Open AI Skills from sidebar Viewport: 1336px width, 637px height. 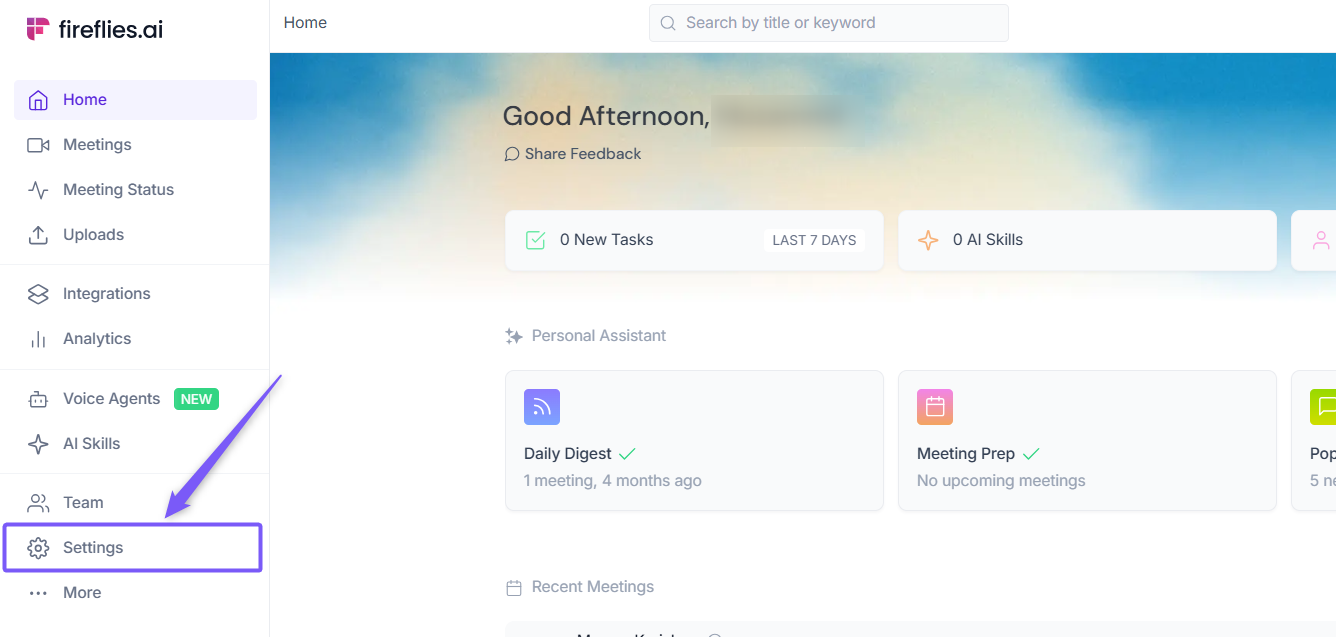[x=135, y=444]
